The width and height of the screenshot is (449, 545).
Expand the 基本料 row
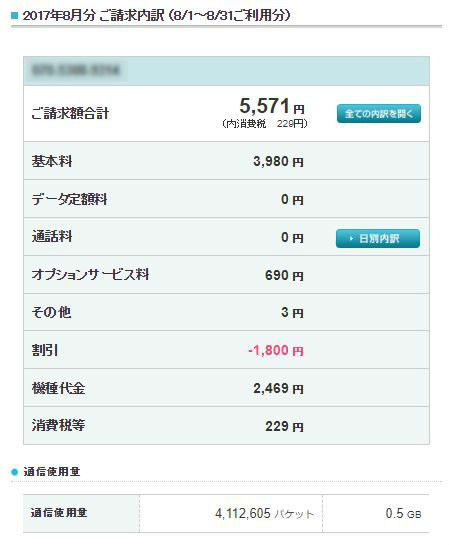pos(226,161)
